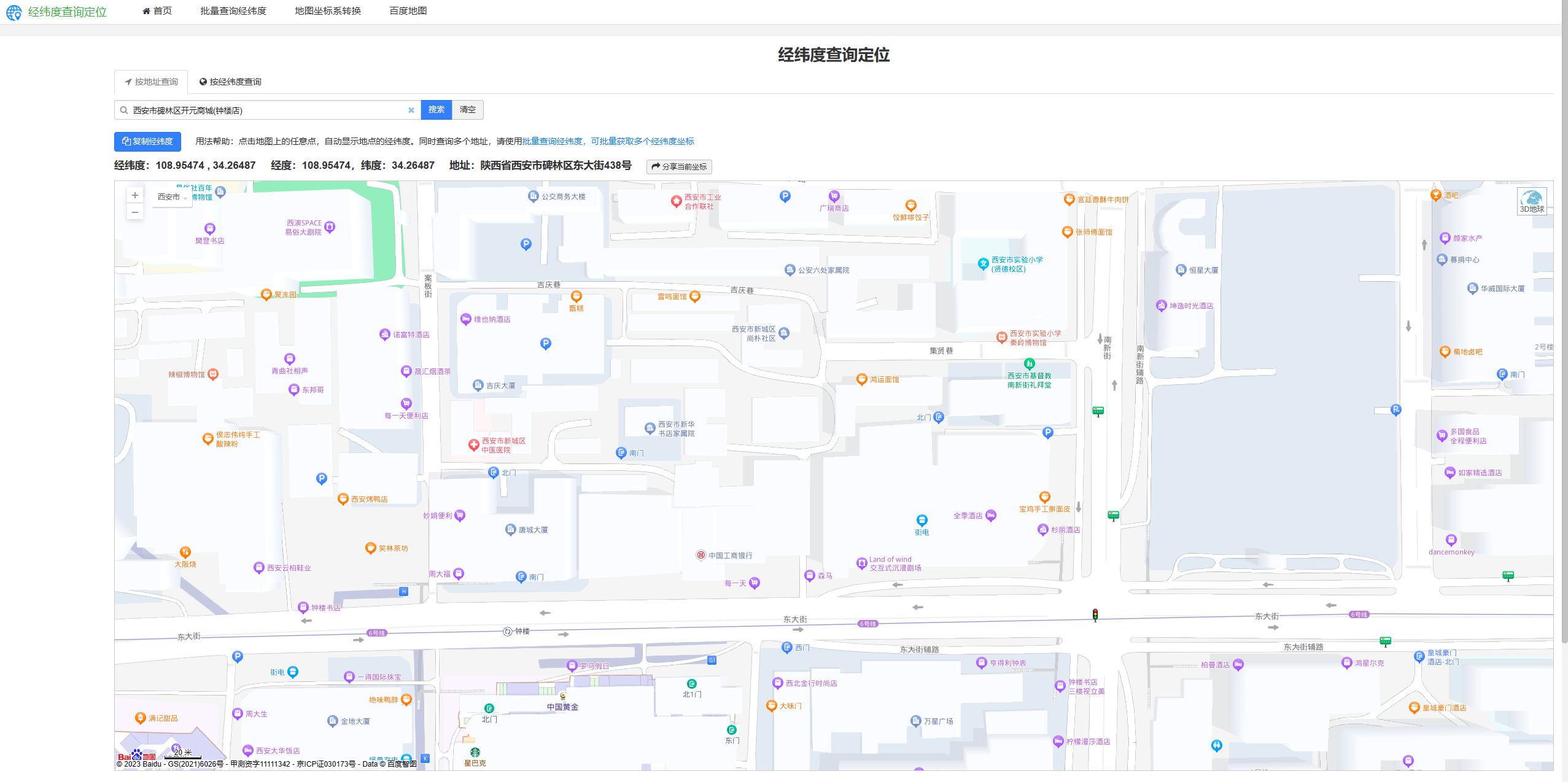
Task: Open 地图坐标系转换 menu item
Action: (x=328, y=11)
